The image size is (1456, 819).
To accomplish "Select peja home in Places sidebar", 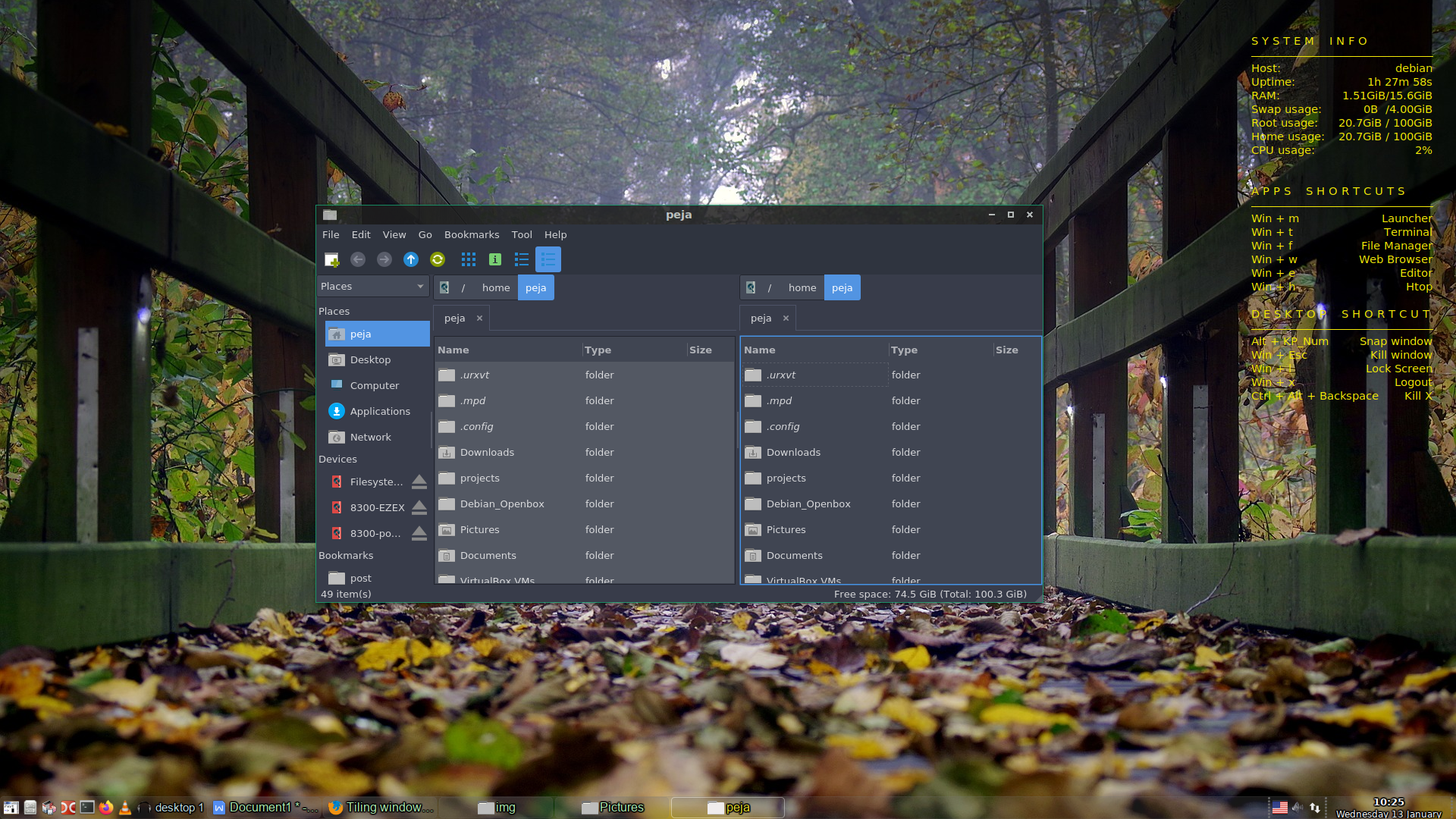I will click(378, 334).
